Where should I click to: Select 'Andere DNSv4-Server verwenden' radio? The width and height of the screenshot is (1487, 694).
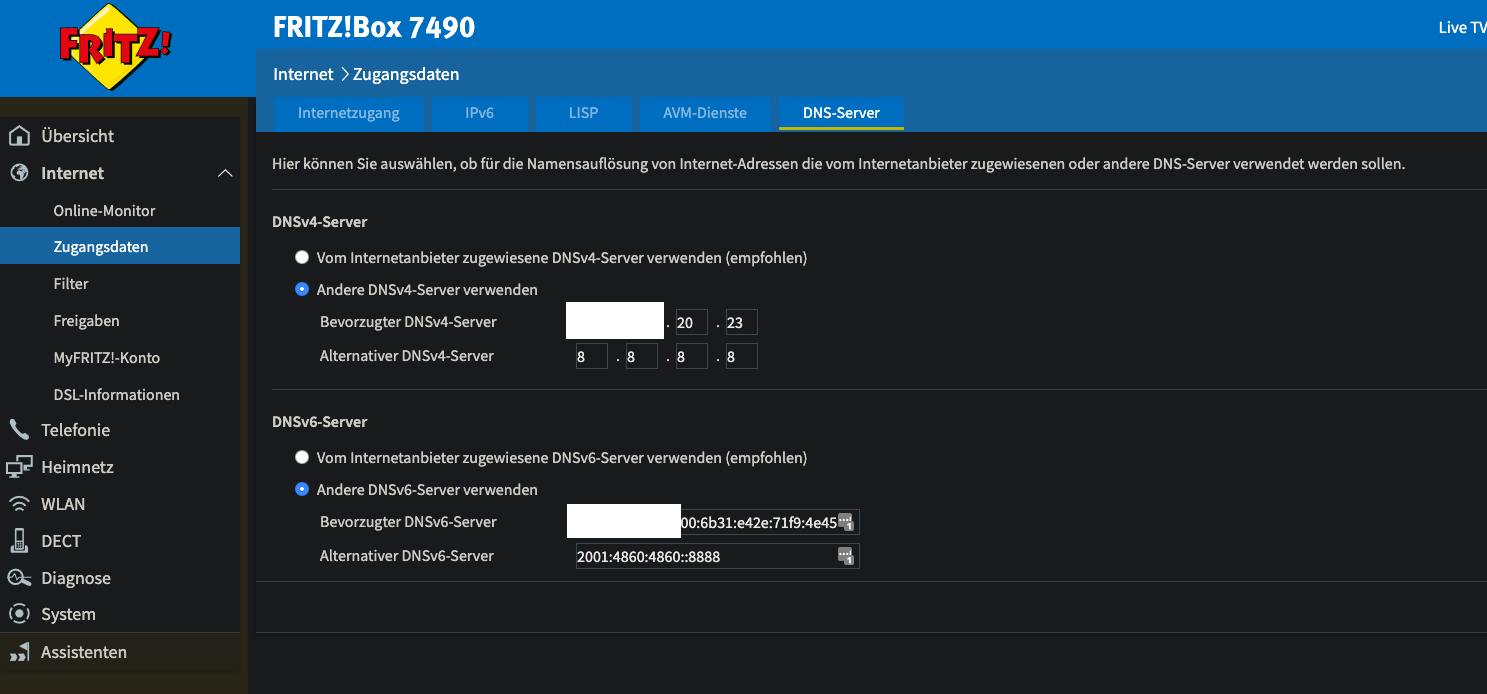pos(302,290)
